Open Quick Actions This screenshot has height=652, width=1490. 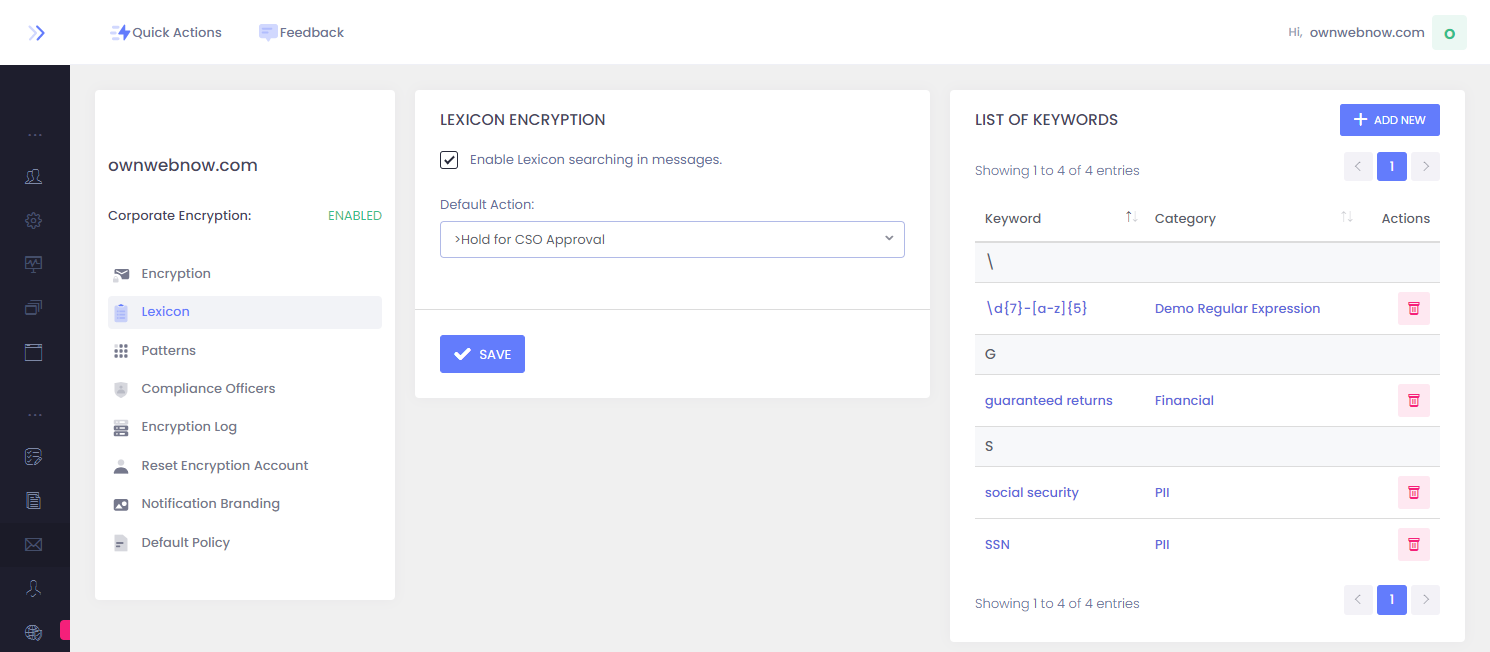[x=166, y=33]
